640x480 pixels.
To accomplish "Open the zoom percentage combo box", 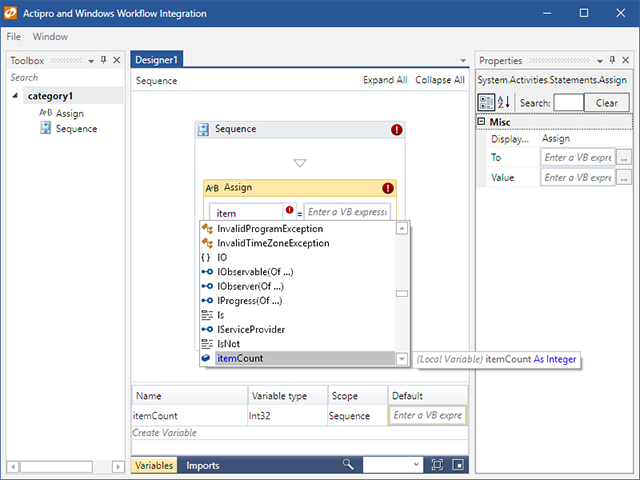I will pos(392,464).
